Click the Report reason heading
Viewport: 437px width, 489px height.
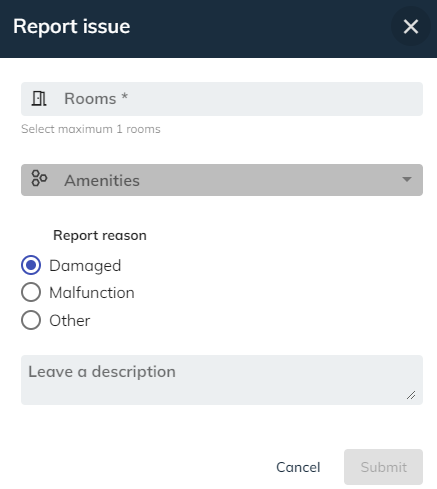(x=100, y=235)
